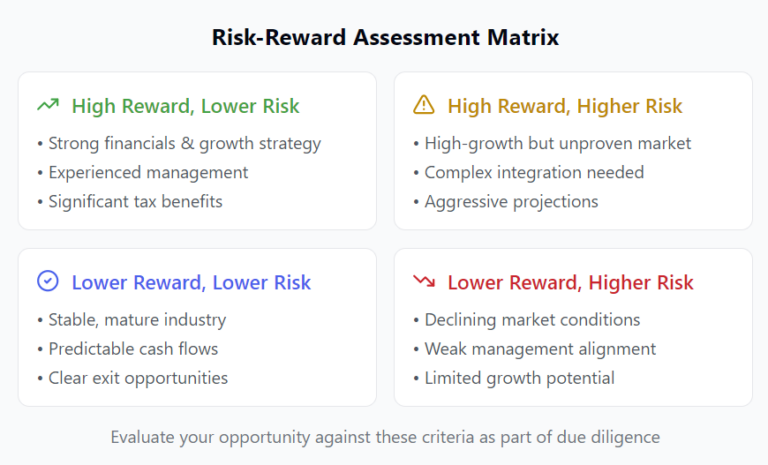Click the High Reward, Higher Risk heading

[x=564, y=106]
